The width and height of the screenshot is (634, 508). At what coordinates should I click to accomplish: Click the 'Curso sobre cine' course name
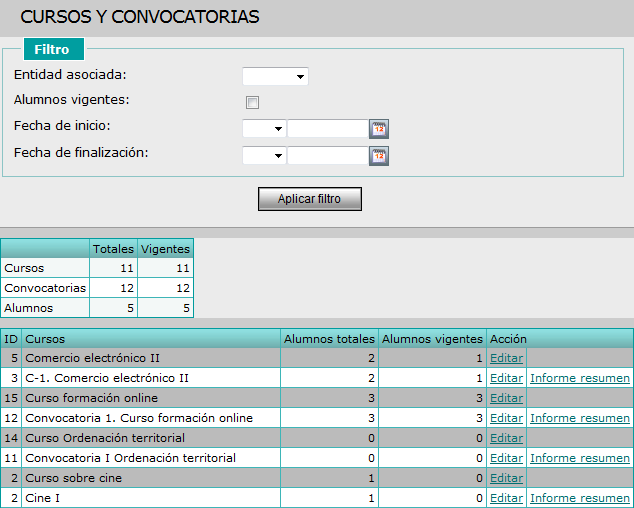73,478
